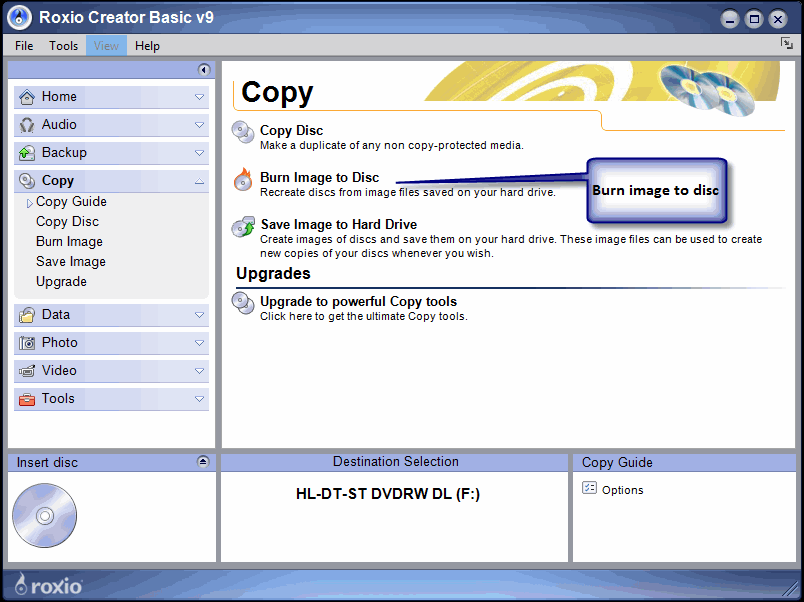This screenshot has width=804, height=602.
Task: Click the Home house icon in sidebar
Action: click(27, 96)
